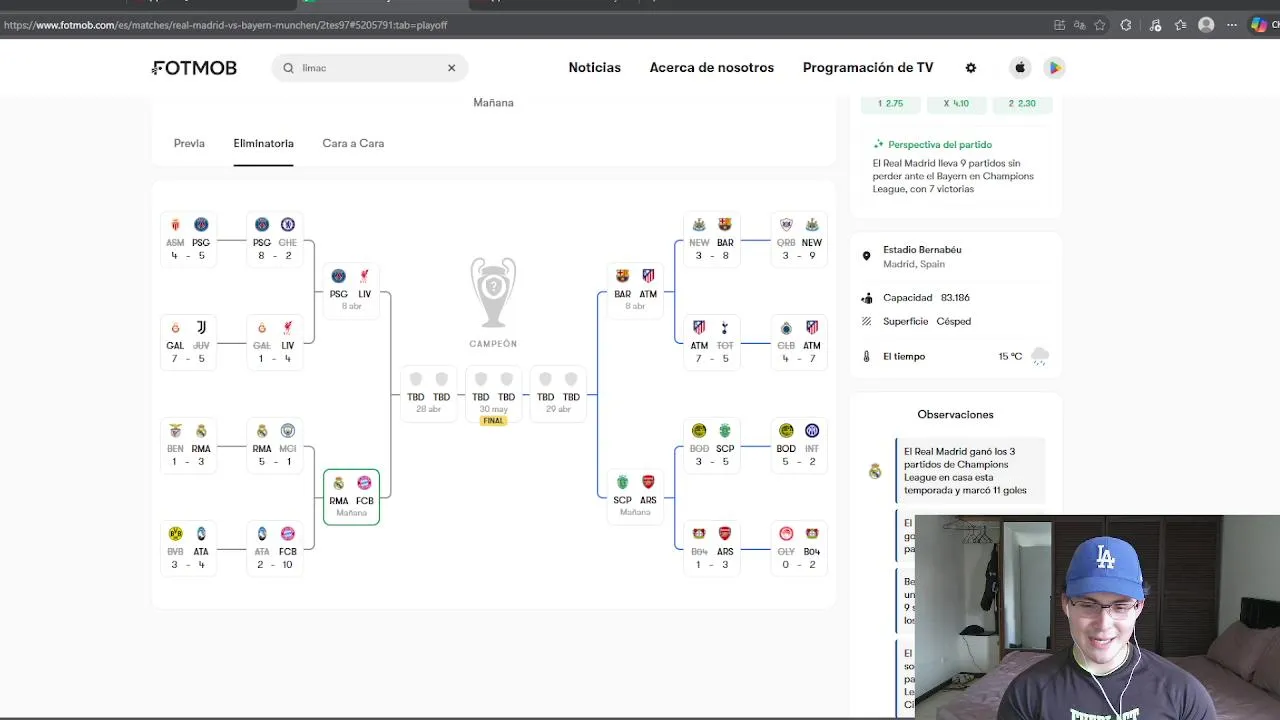Open BAR vs ATM quarterfinal match
1280x720 pixels.
(x=635, y=290)
